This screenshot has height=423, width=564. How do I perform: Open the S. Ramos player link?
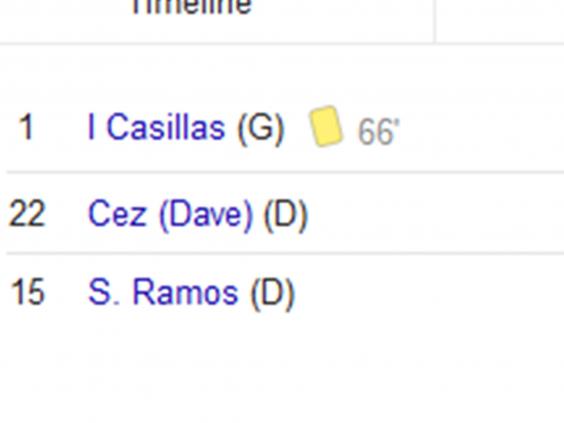(163, 292)
